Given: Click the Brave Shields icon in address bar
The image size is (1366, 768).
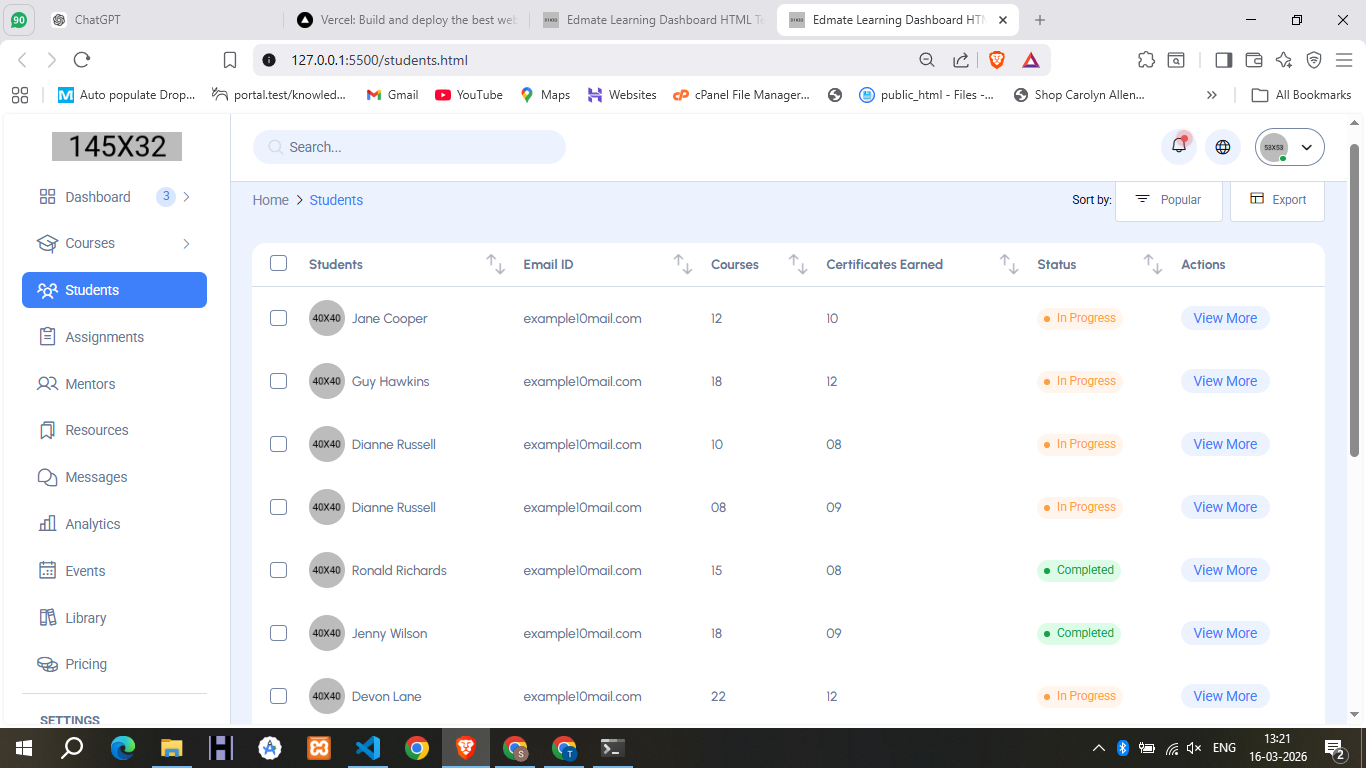Looking at the screenshot, I should coord(996,60).
